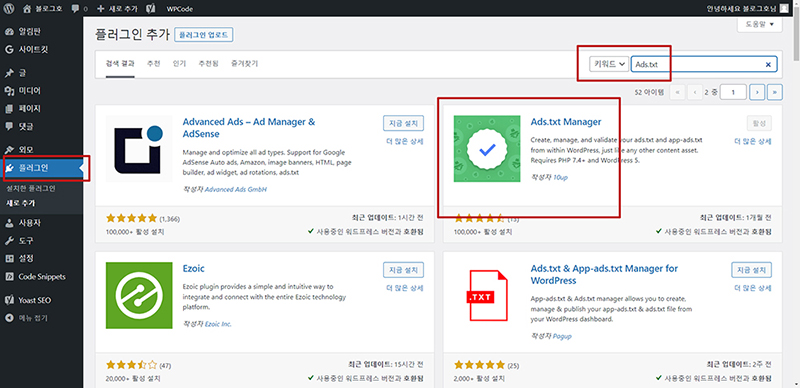Viewport: 800px width, 388px height.
Task: Click the Ads.txt Manager plugin thumbnail
Action: [487, 149]
